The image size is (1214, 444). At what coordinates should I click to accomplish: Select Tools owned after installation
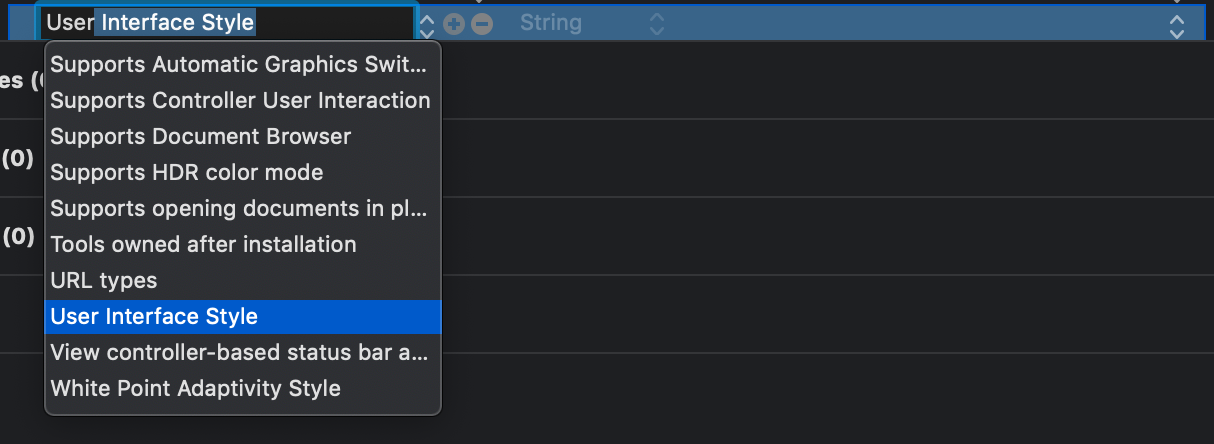click(x=203, y=245)
